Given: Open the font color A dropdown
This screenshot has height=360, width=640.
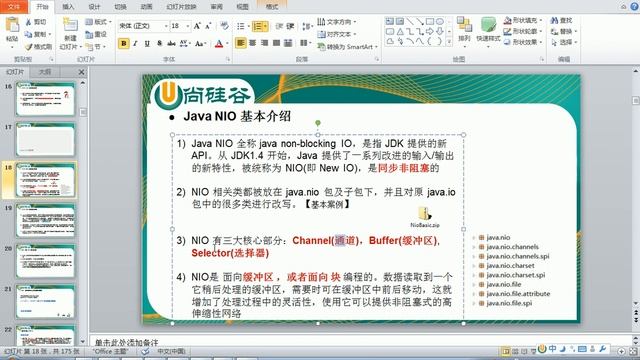Looking at the screenshot, I should coord(227,43).
